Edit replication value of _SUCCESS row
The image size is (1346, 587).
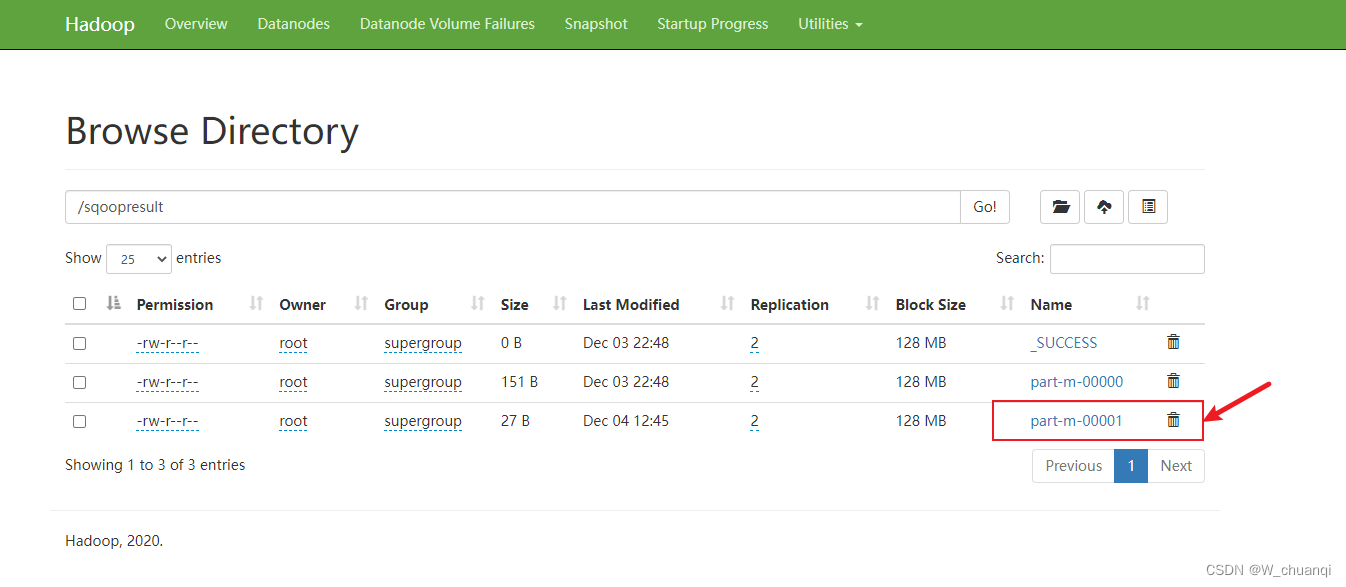755,343
